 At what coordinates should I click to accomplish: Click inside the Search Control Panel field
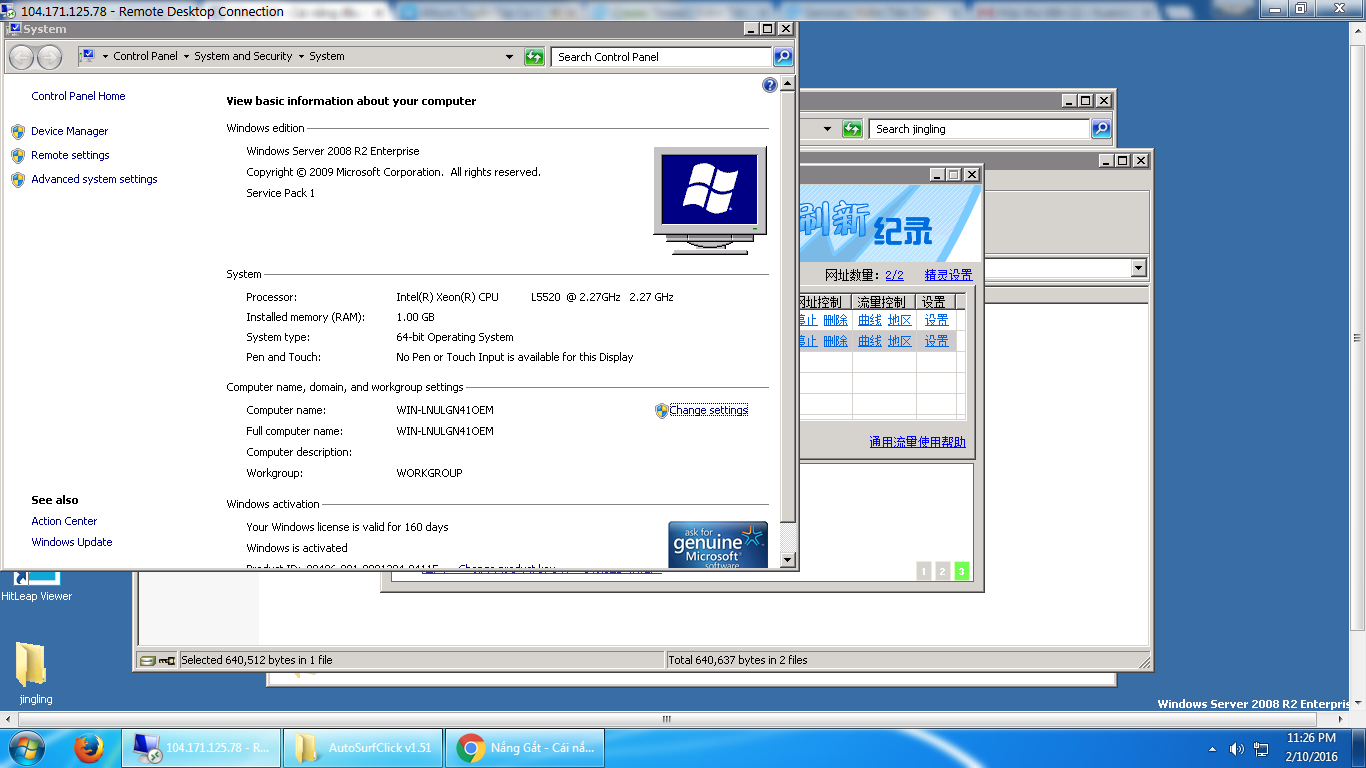point(660,57)
